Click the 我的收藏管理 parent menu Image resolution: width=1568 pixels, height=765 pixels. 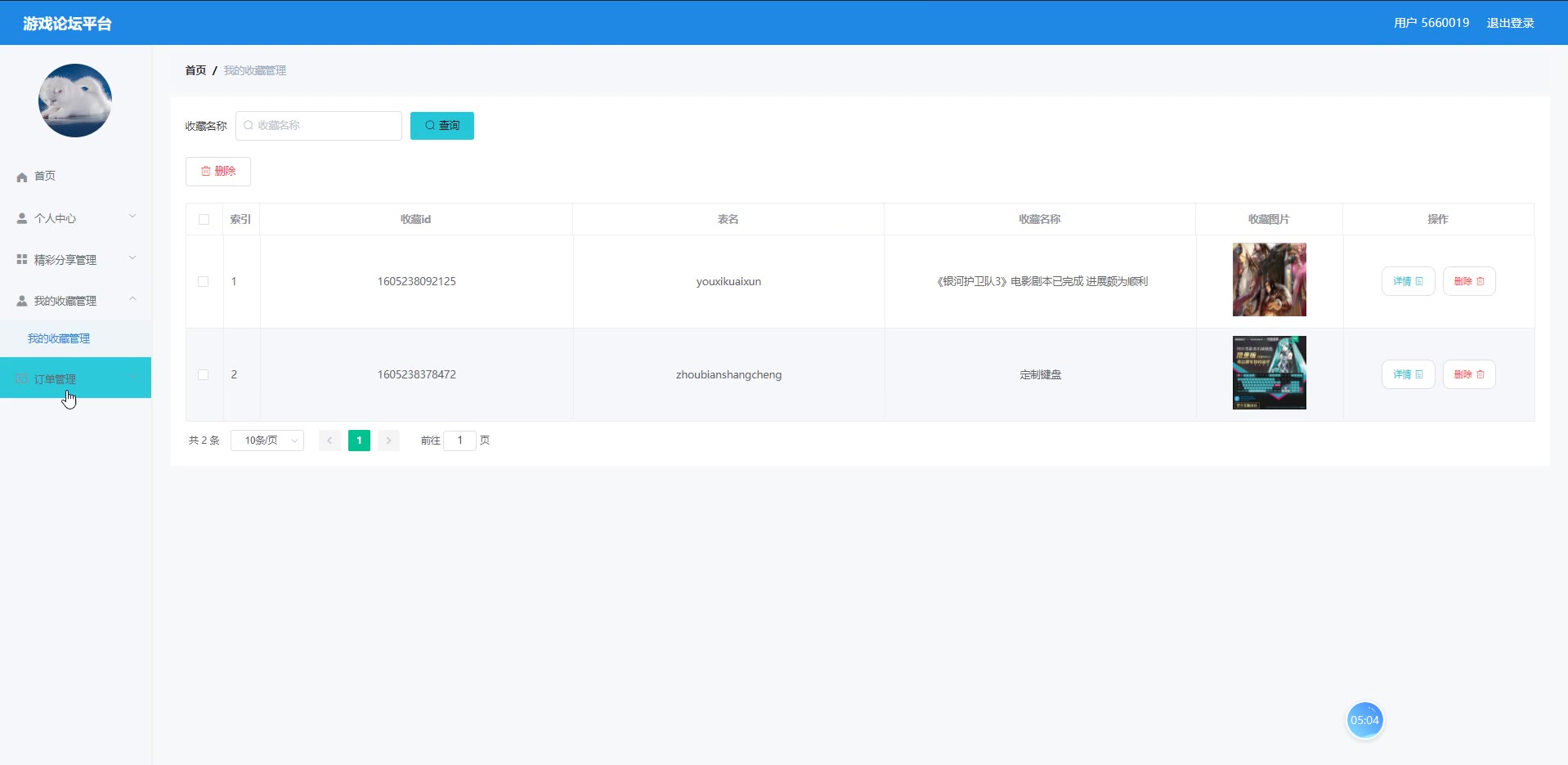tap(75, 301)
